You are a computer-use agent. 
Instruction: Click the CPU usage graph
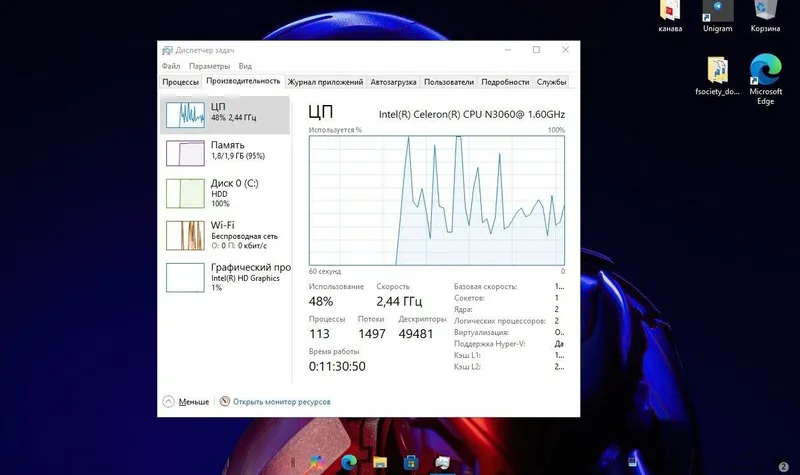[437, 201]
